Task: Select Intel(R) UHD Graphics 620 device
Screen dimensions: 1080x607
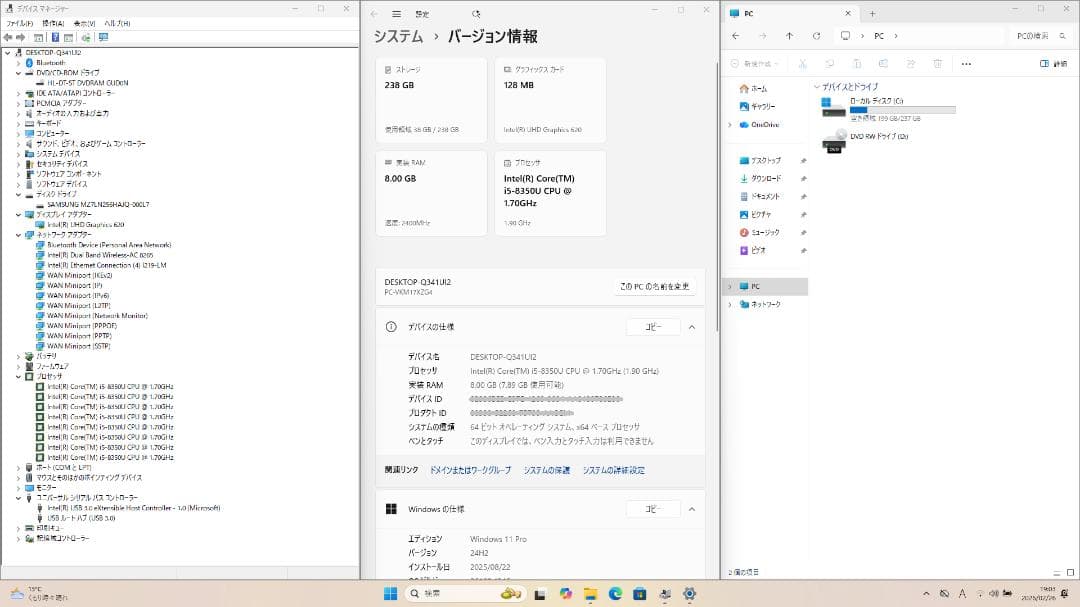Action: (85, 225)
